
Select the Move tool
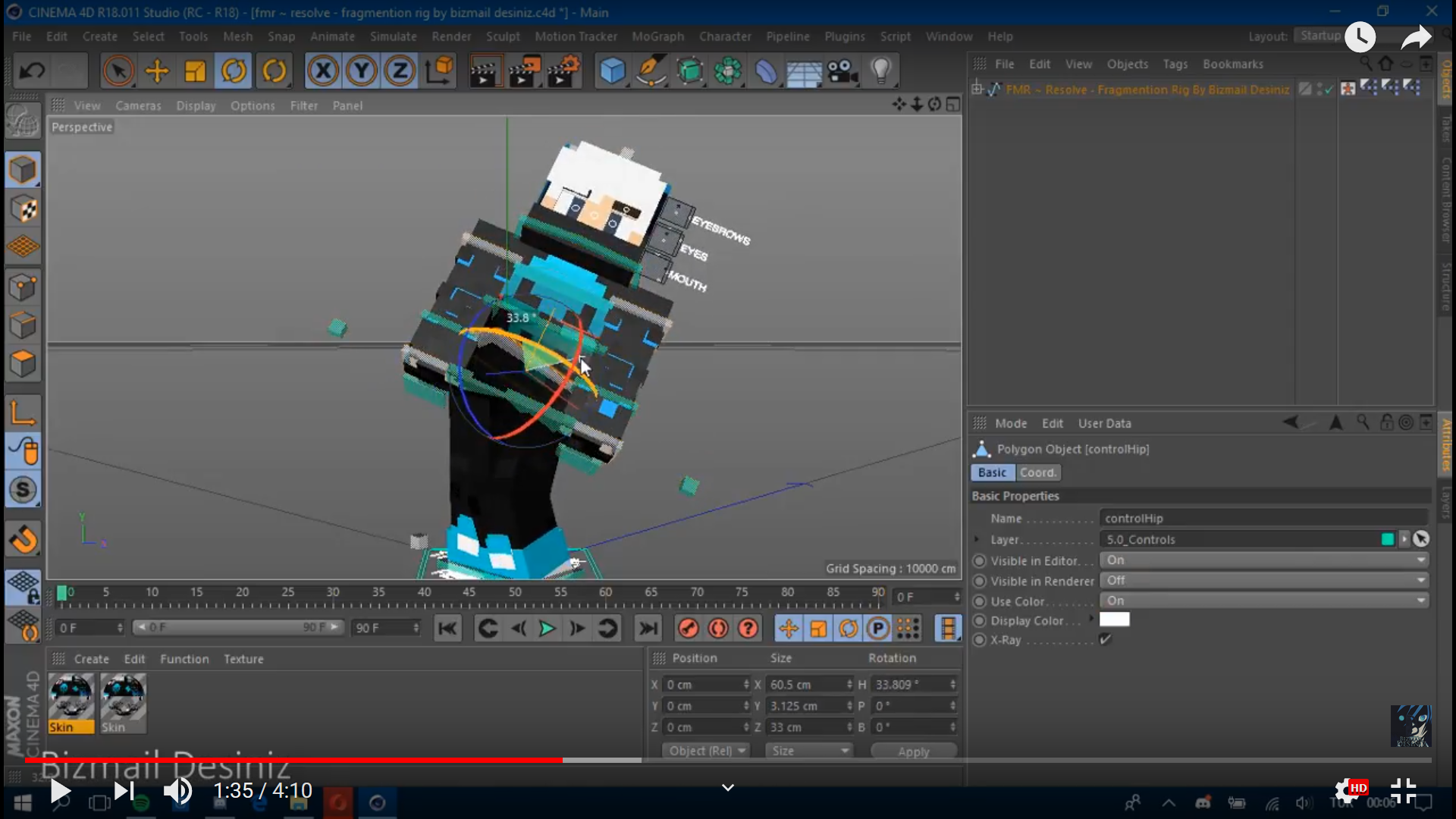pyautogui.click(x=157, y=71)
